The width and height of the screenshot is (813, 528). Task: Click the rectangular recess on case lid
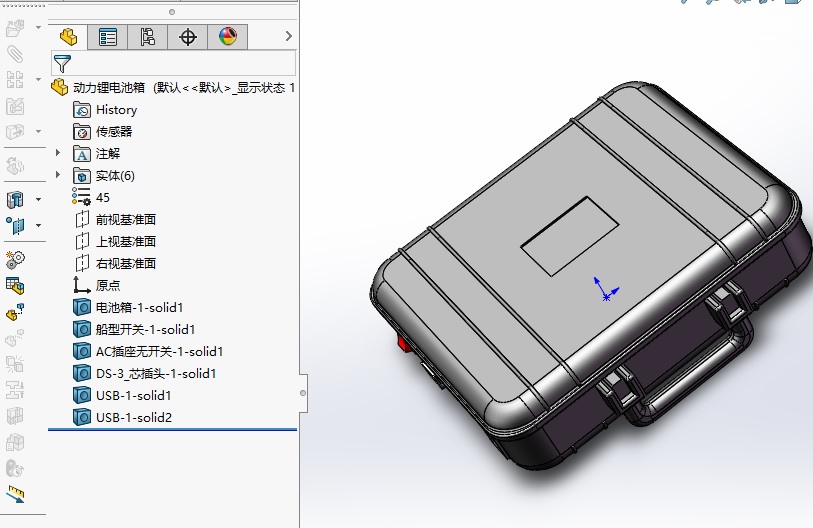coord(569,236)
